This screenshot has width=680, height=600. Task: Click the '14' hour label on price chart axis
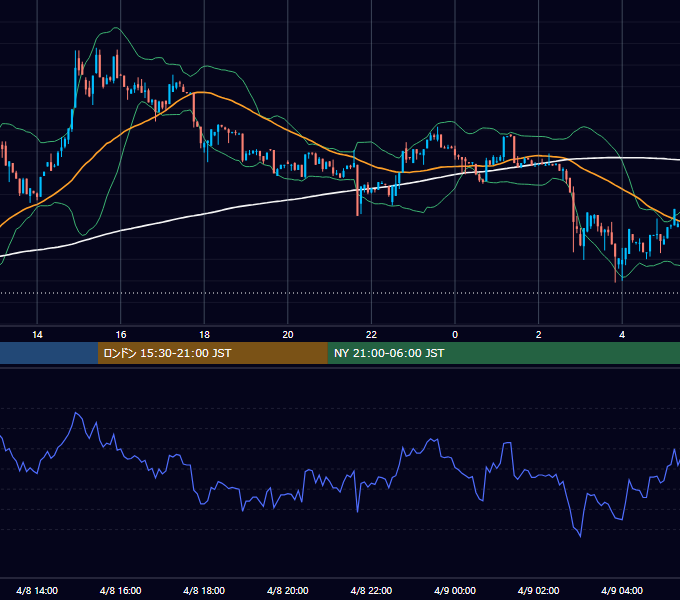click(37, 335)
